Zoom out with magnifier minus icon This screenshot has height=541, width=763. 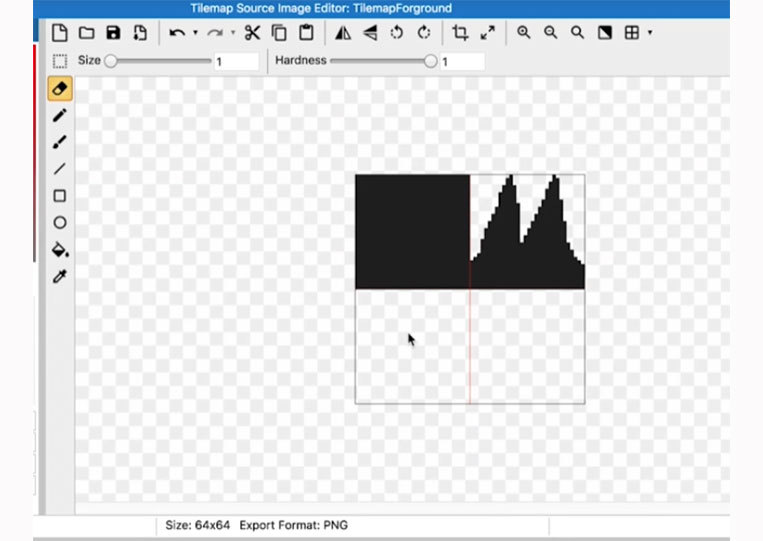(550, 33)
